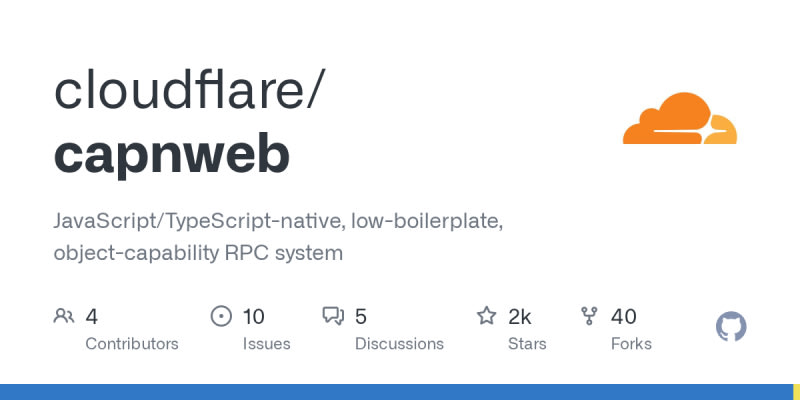800x400 pixels.
Task: Click the Forks branch icon
Action: (590, 317)
